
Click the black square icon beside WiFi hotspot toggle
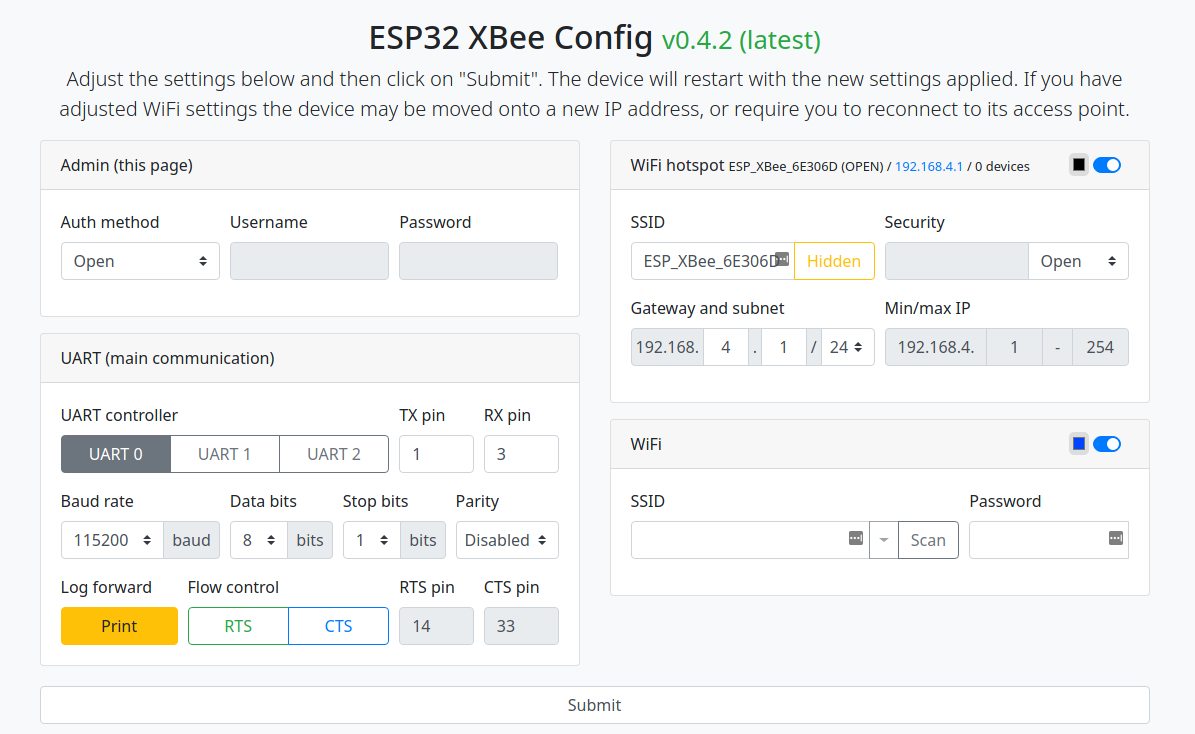(1079, 164)
